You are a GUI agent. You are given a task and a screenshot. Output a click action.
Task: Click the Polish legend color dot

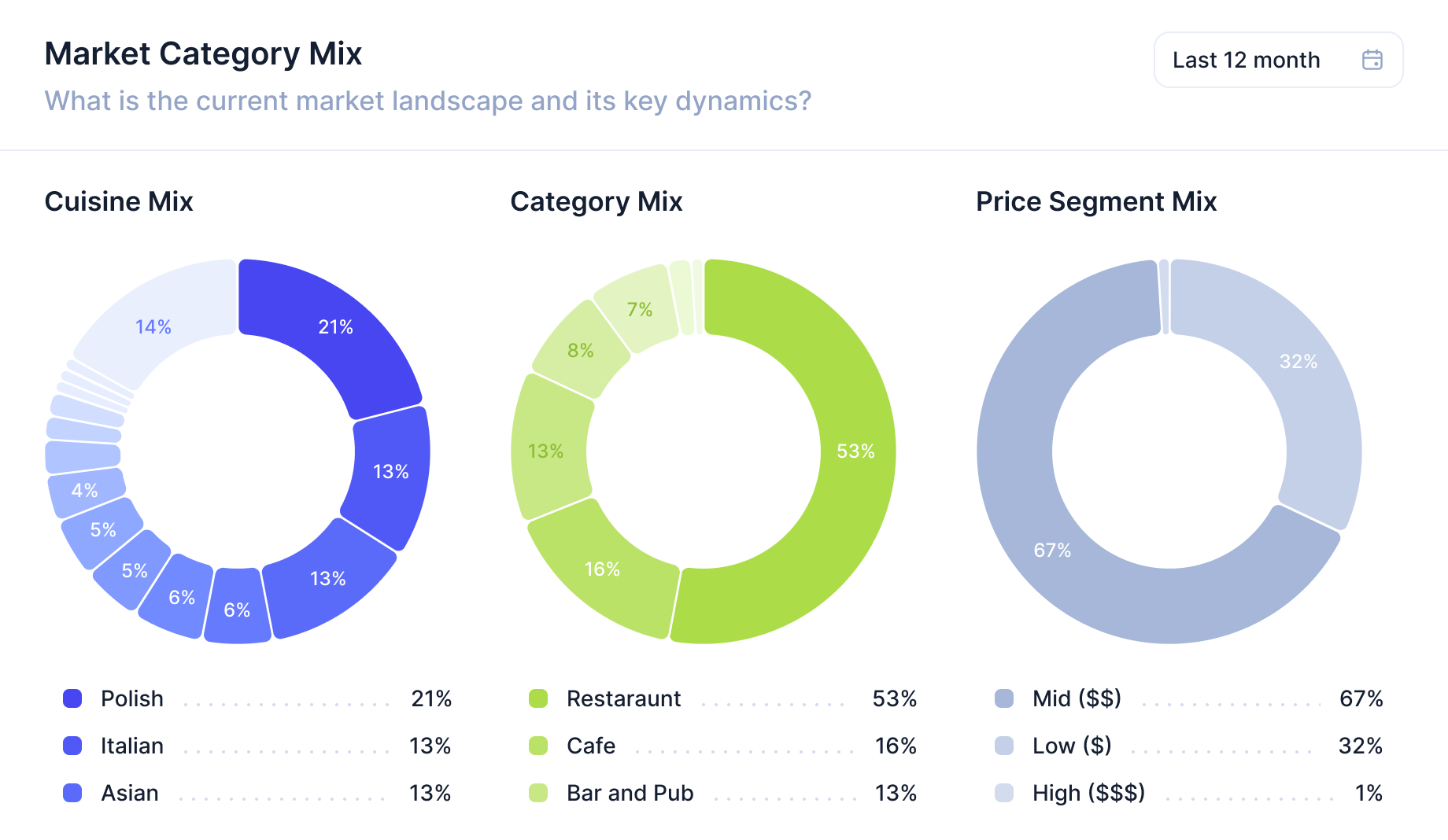point(72,698)
